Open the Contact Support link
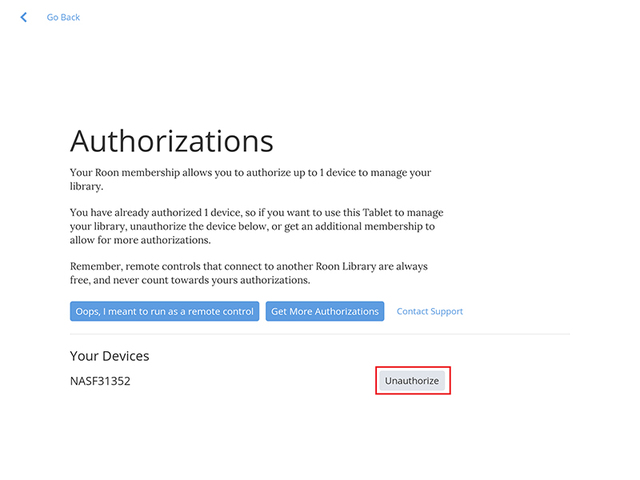The height and width of the screenshot is (480, 640). (x=430, y=311)
